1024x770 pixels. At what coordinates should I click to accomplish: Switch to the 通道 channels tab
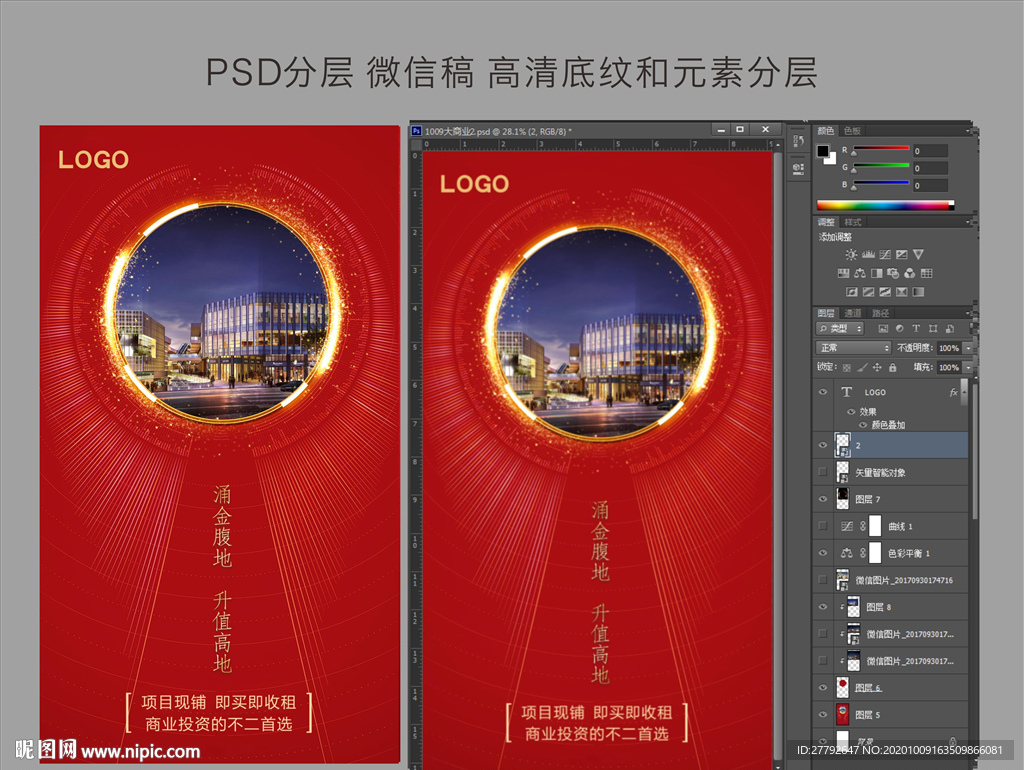click(x=852, y=313)
